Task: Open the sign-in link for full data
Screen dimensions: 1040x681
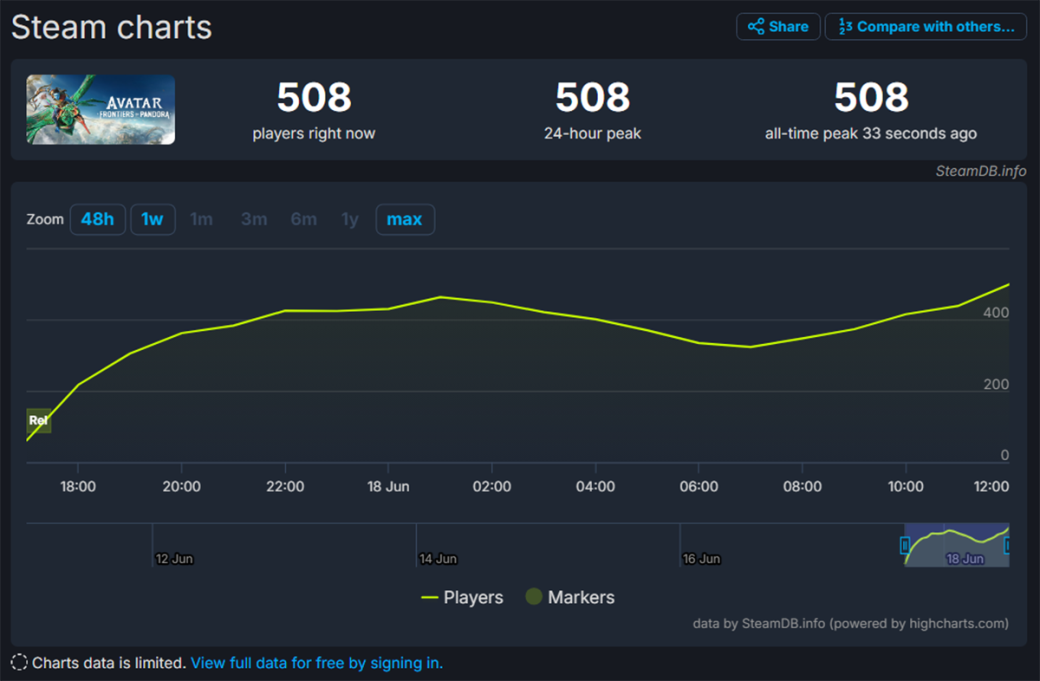Action: pos(317,663)
